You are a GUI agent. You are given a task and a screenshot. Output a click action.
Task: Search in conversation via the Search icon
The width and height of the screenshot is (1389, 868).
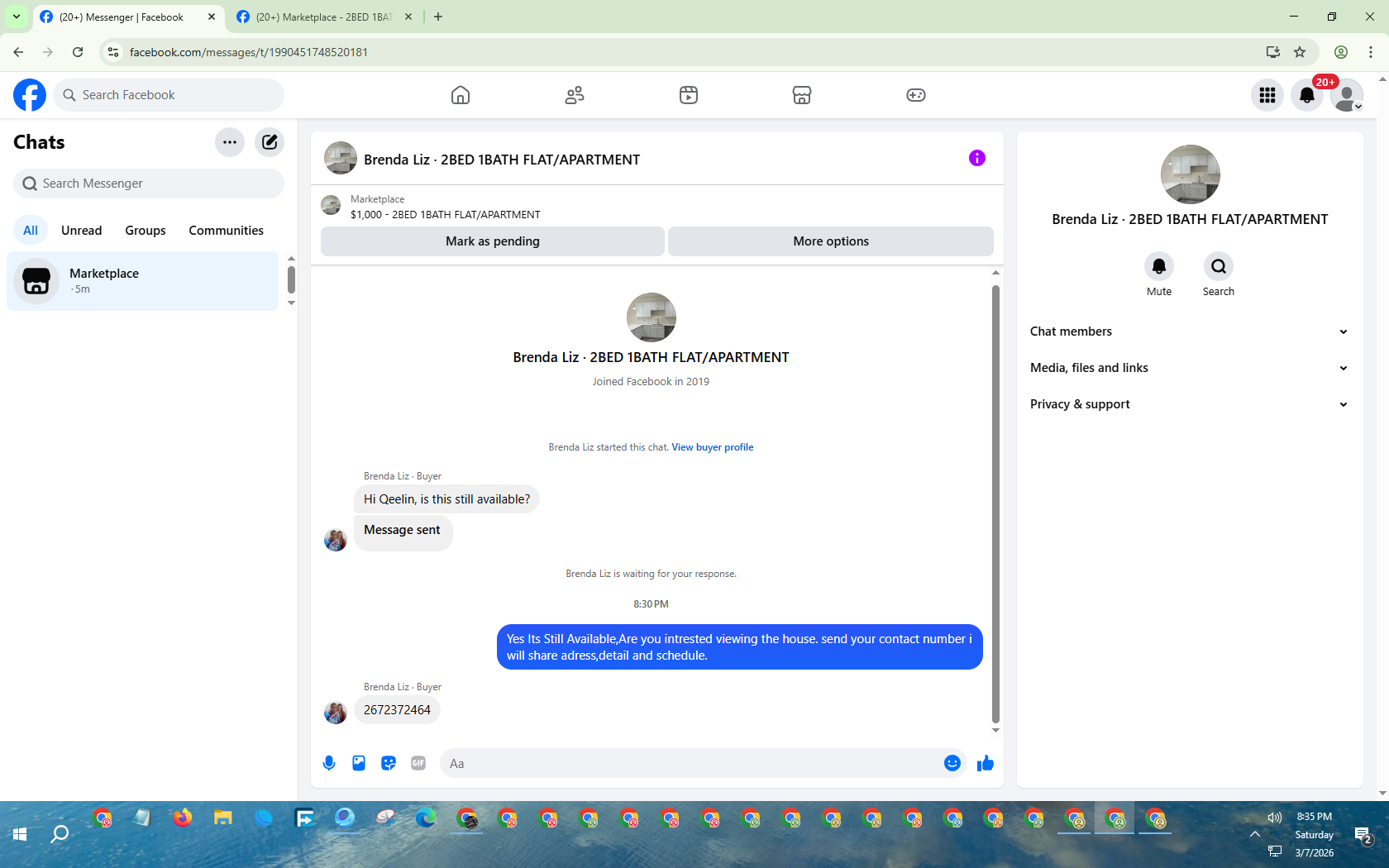coord(1219,266)
